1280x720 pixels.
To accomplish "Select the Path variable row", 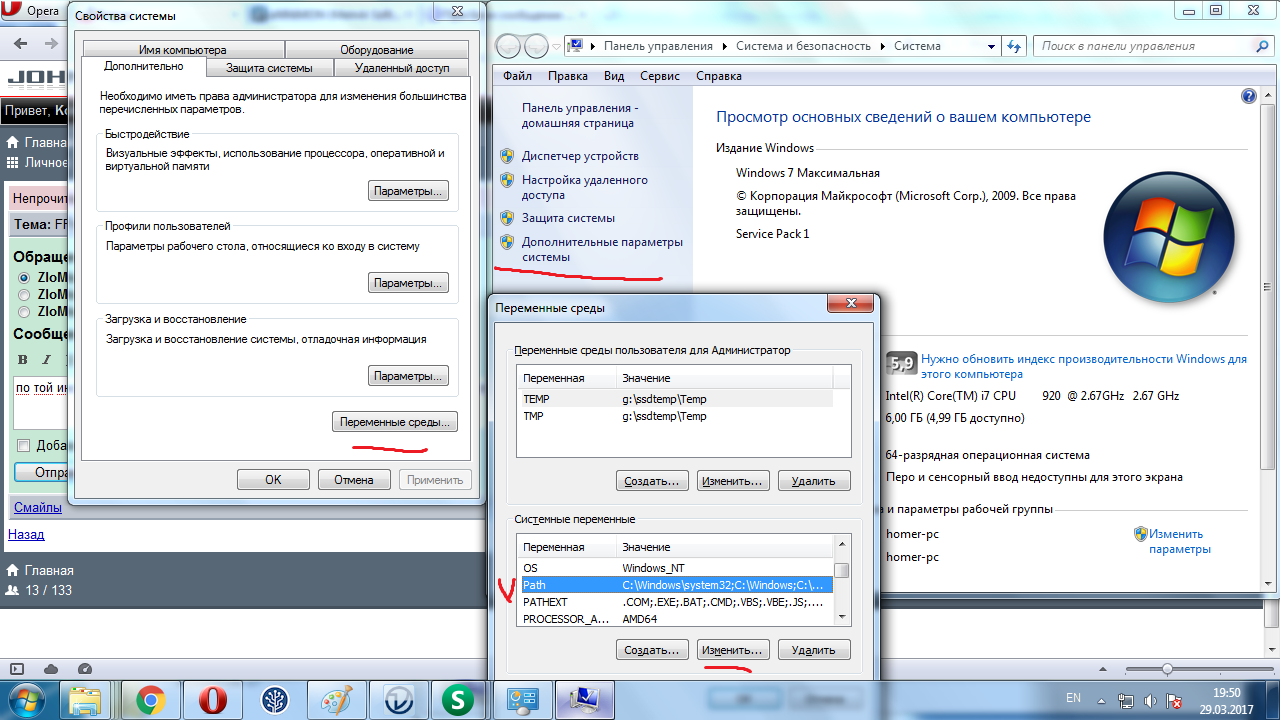I will pyautogui.click(x=676, y=585).
